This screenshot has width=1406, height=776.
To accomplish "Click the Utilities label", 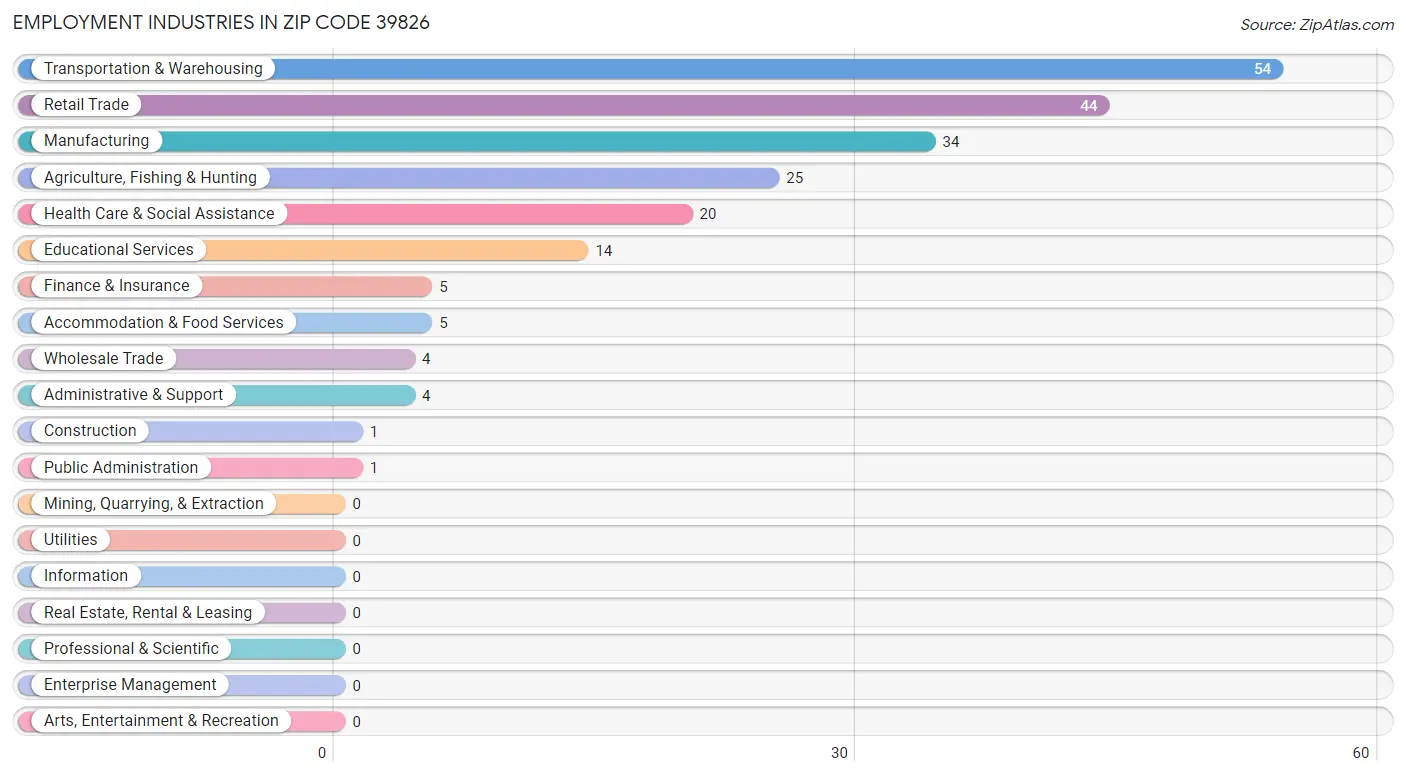I will (71, 539).
